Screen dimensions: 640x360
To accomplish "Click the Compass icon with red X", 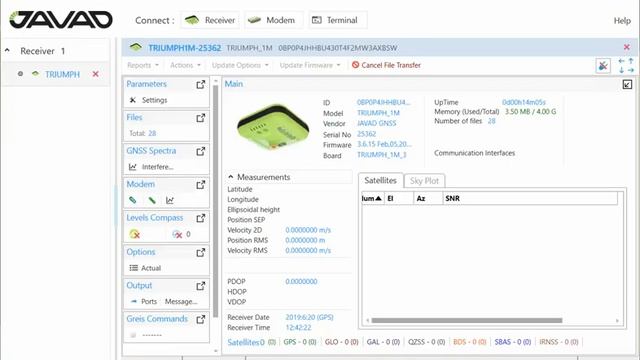I will pyautogui.click(x=177, y=234).
